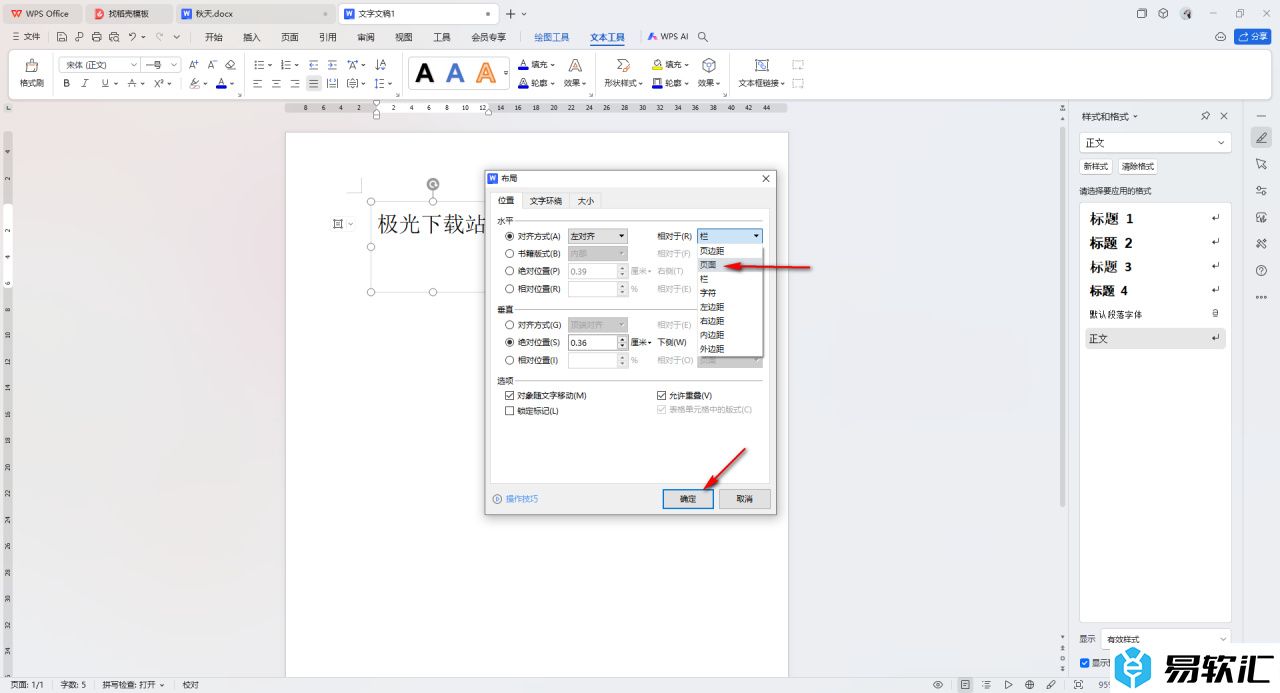Click the rotation handle above text box
Screen dimensions: 1280x693
pos(433,184)
